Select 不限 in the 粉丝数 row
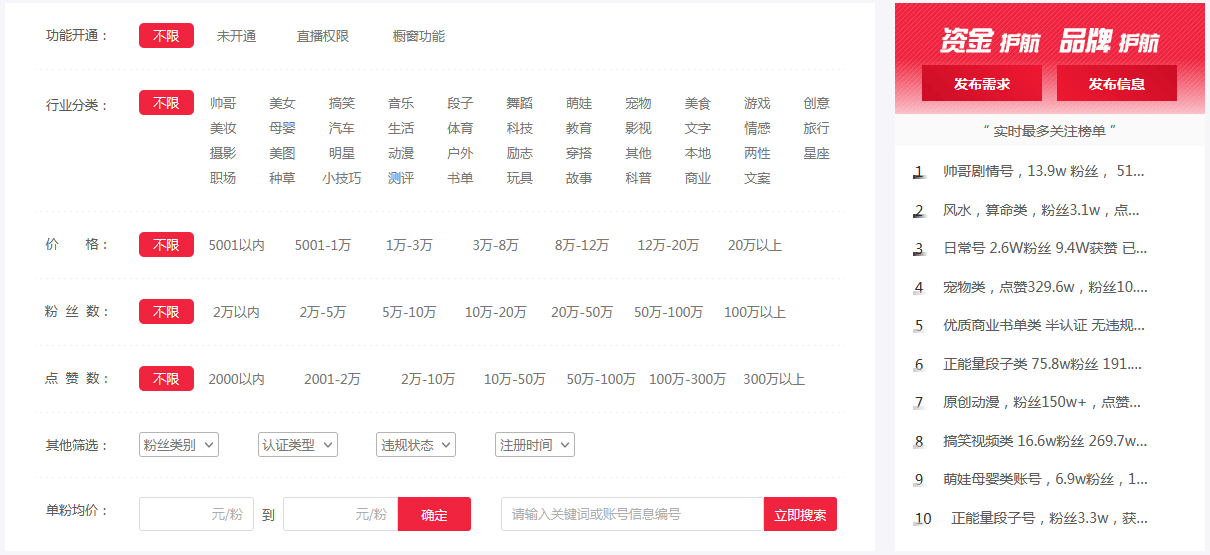The image size is (1210, 555). click(166, 312)
